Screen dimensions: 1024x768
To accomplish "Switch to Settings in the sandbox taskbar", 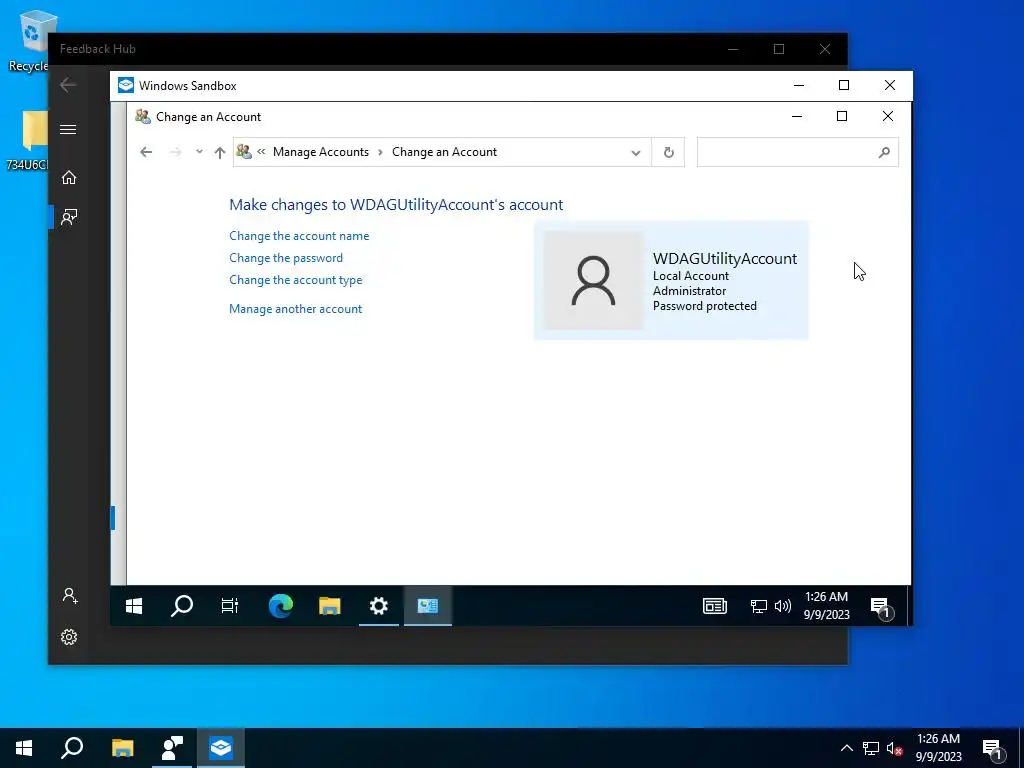I will point(379,606).
